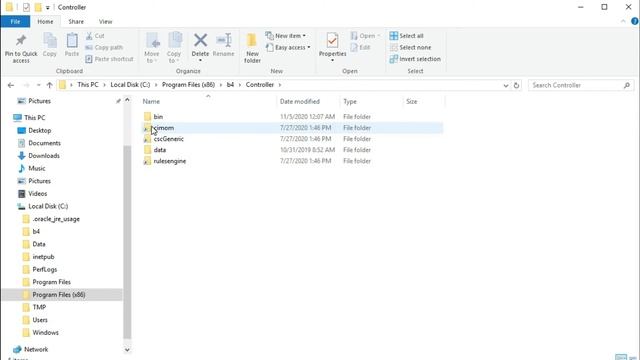Sort by the Name column header
Screen dimensions: 640x360
pyautogui.click(x=151, y=102)
